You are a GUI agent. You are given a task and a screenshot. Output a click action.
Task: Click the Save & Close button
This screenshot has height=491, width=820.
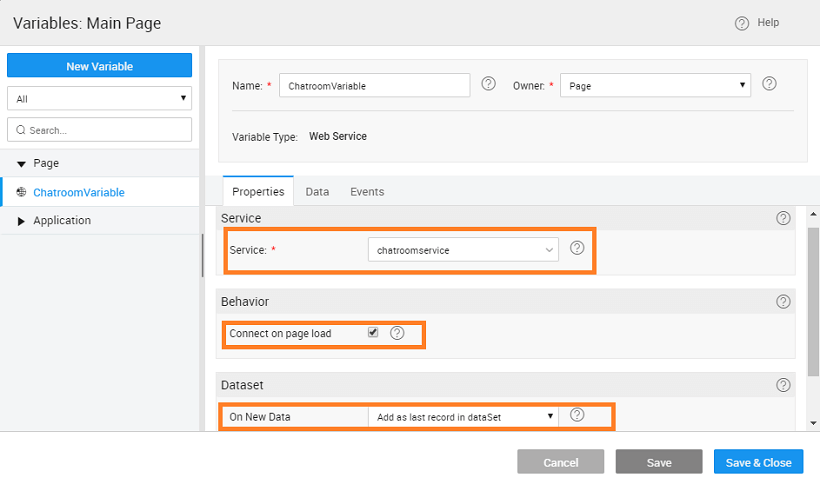point(758,462)
